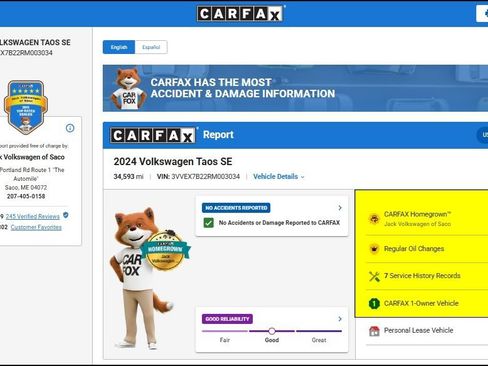Select the English language tab

click(119, 47)
